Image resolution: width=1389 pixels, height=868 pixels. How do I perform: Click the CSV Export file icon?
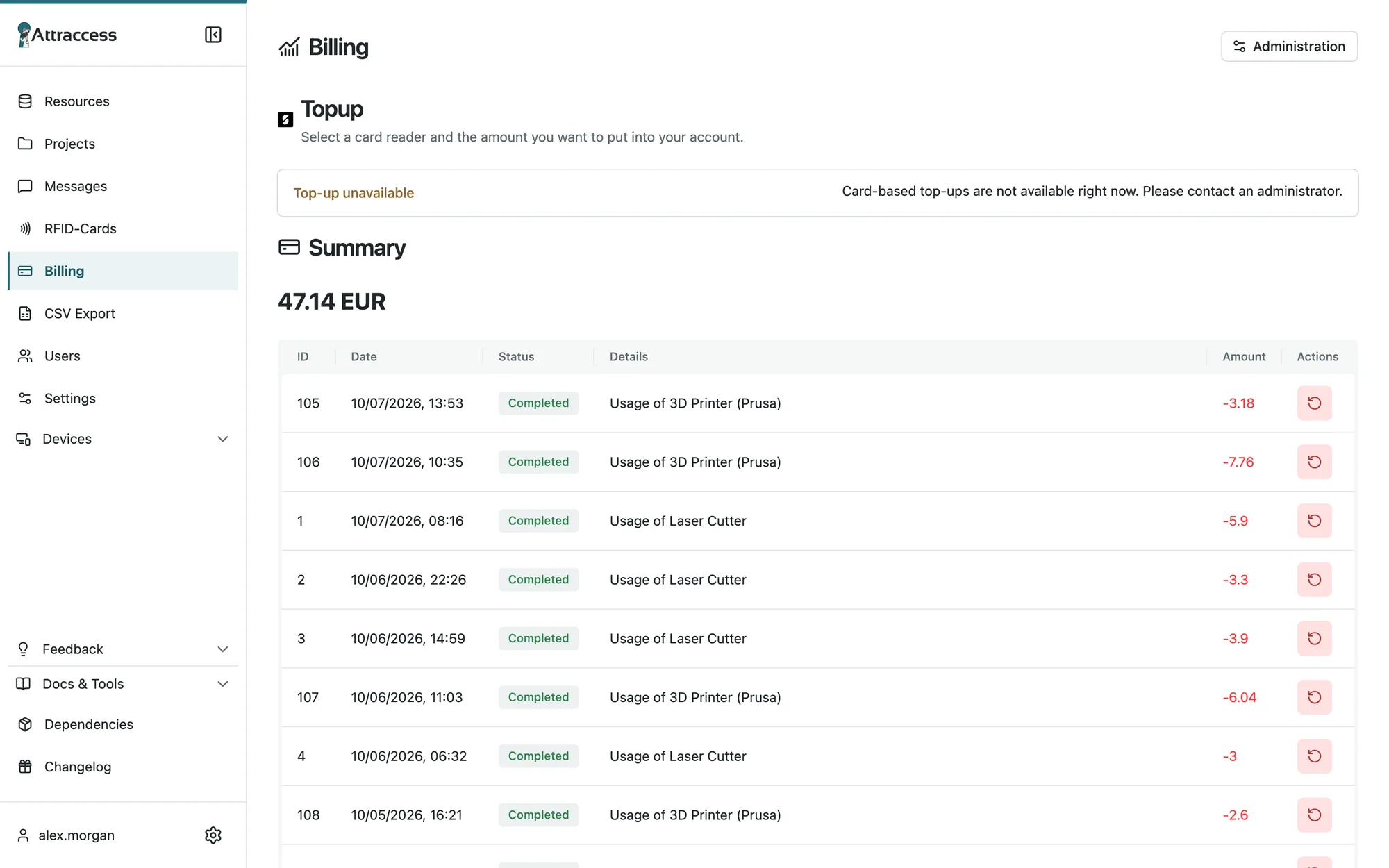click(25, 314)
